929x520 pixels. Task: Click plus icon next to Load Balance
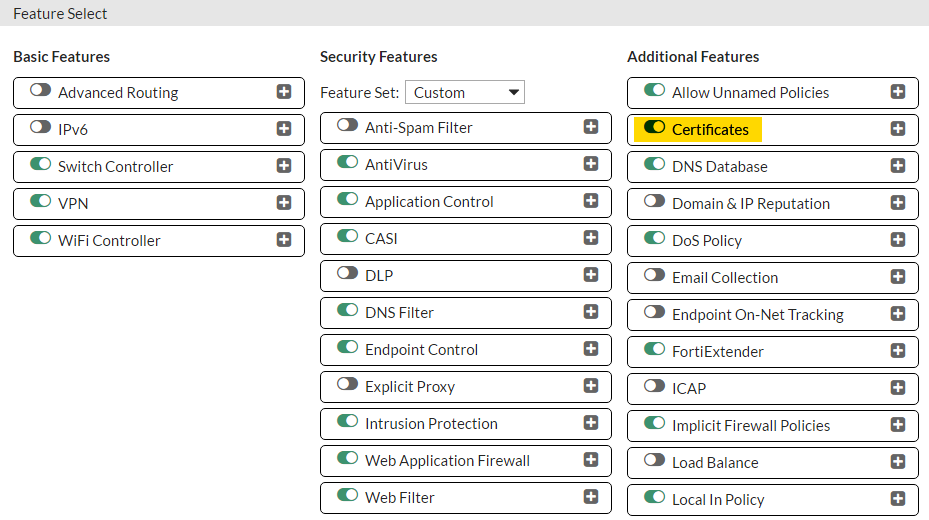(898, 462)
